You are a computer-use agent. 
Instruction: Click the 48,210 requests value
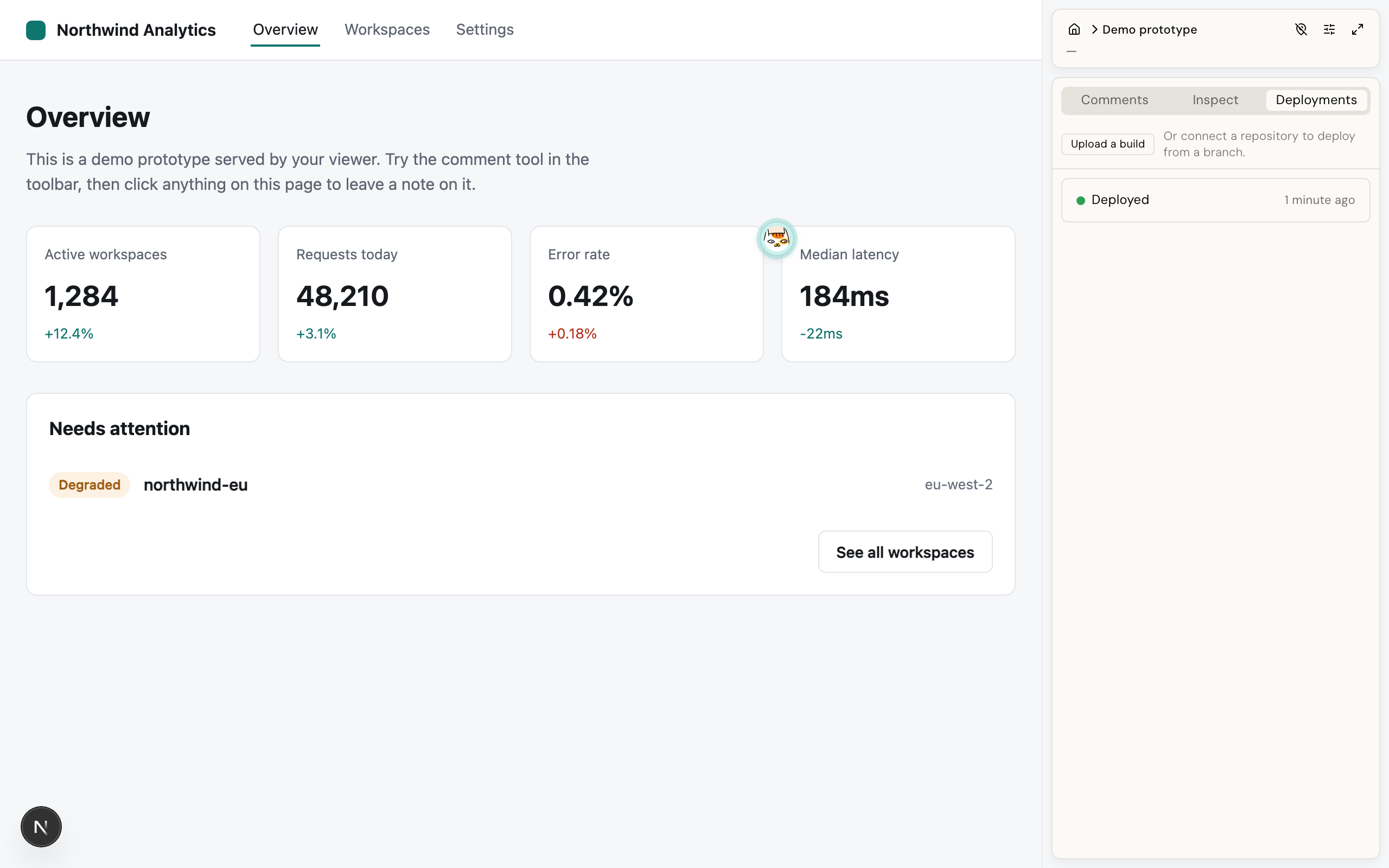(343, 296)
